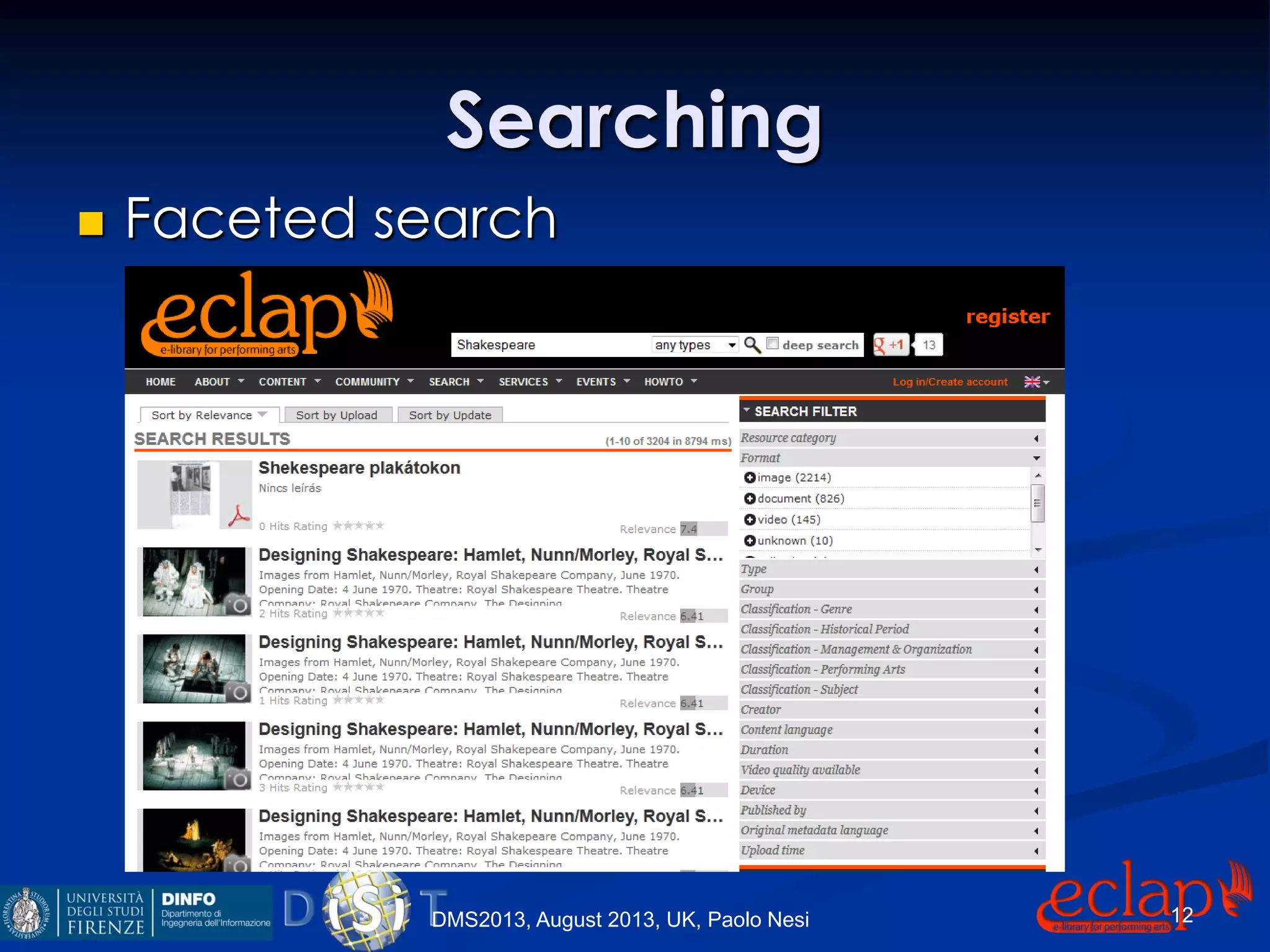Expand the Duration filter
Screen dimensions: 1270x952
892,750
